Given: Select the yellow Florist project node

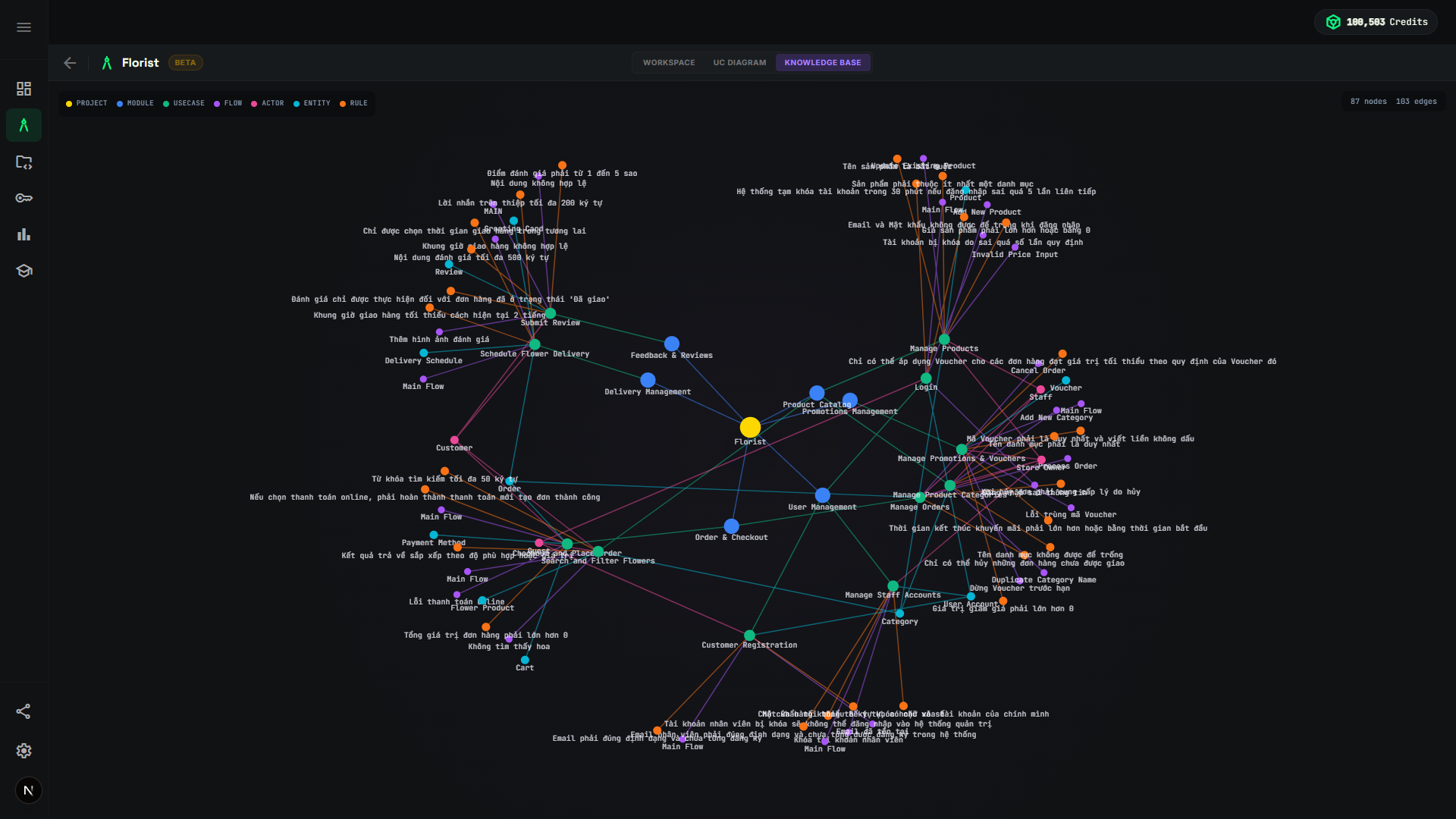Looking at the screenshot, I should pos(750,427).
